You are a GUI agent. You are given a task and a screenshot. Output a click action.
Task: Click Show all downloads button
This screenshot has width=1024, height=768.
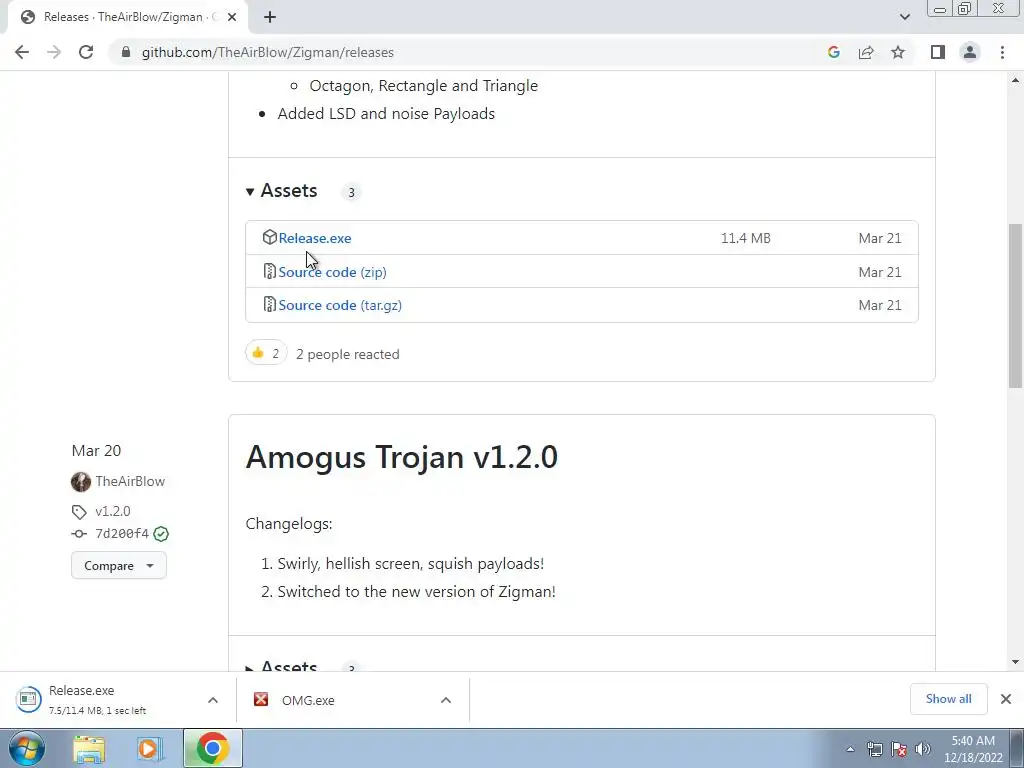click(x=948, y=699)
